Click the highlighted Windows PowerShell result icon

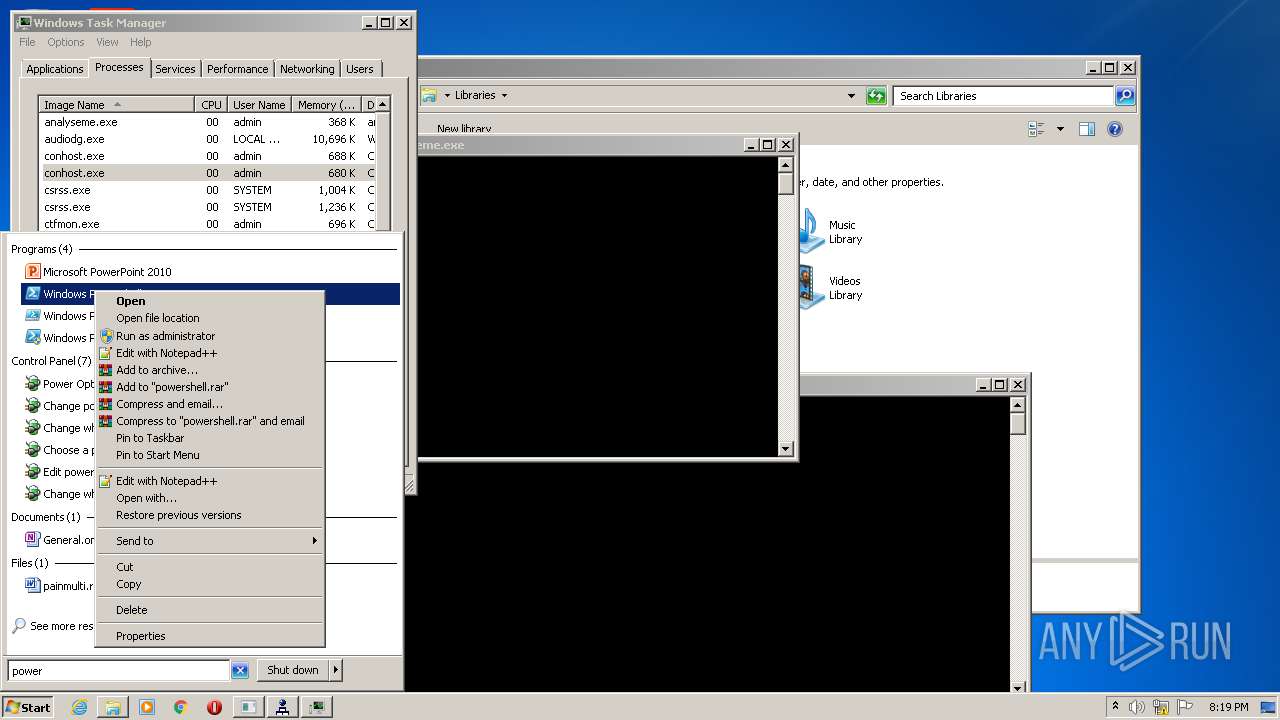coord(32,294)
